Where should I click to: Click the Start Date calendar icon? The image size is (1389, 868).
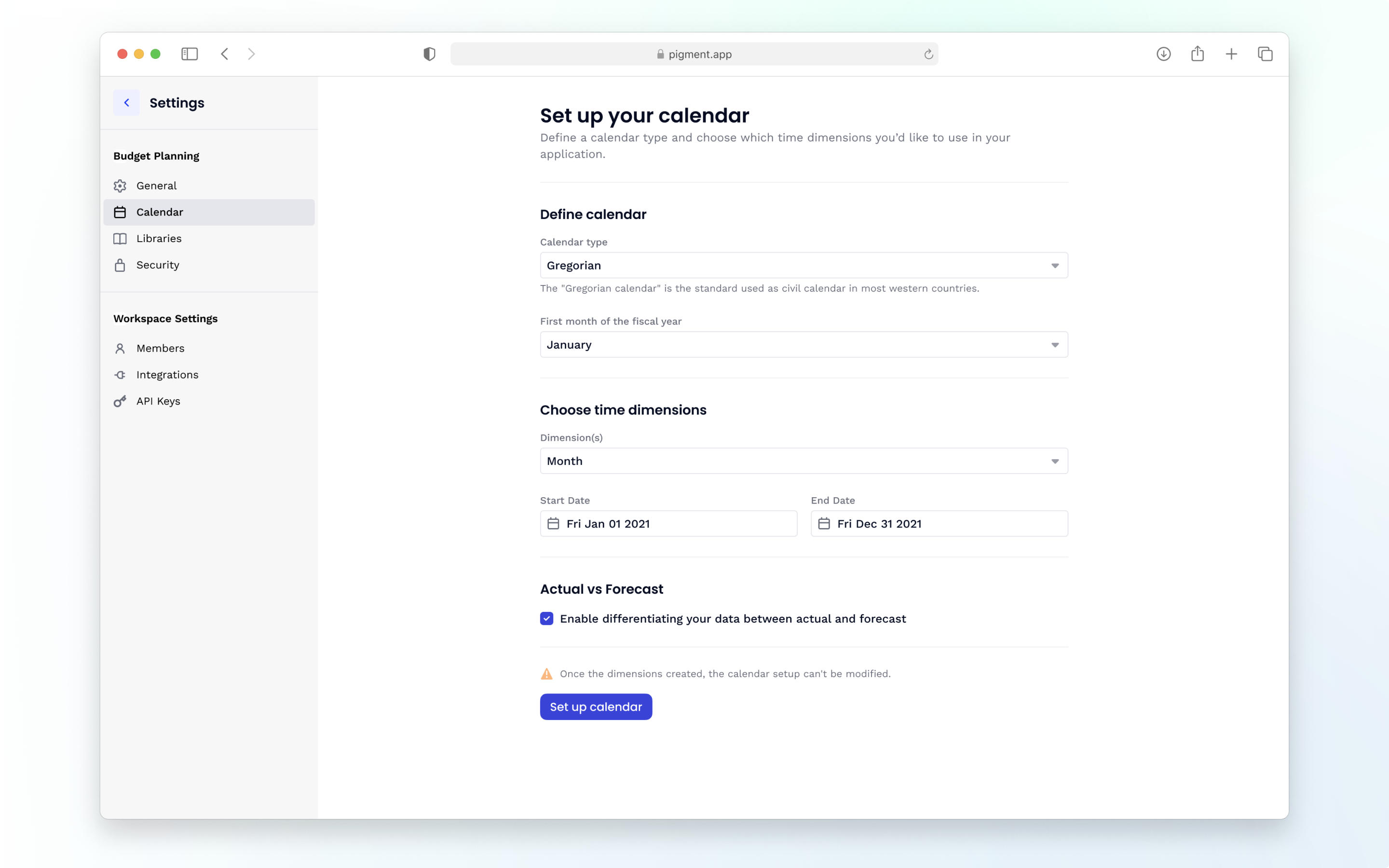(553, 524)
